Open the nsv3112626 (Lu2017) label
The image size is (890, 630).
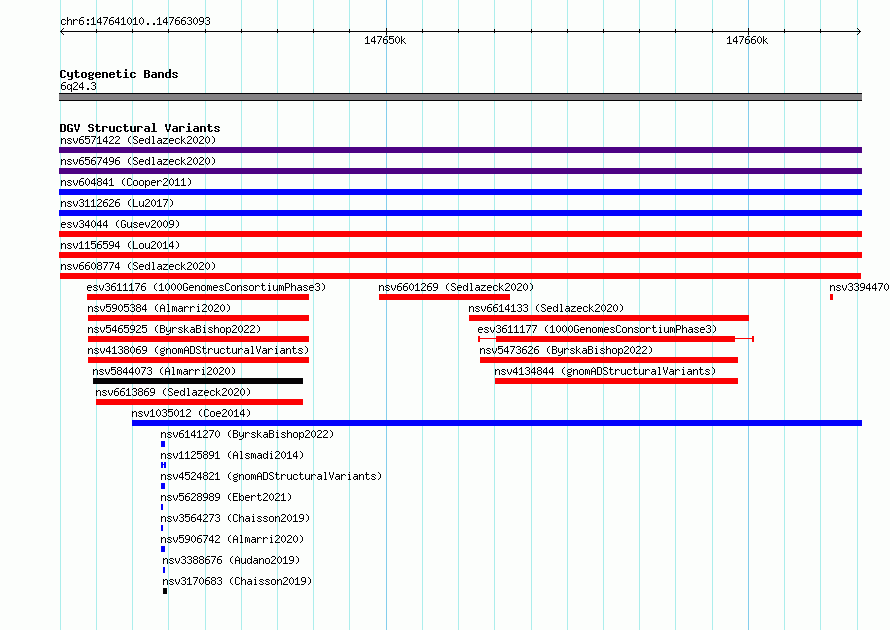tap(117, 203)
